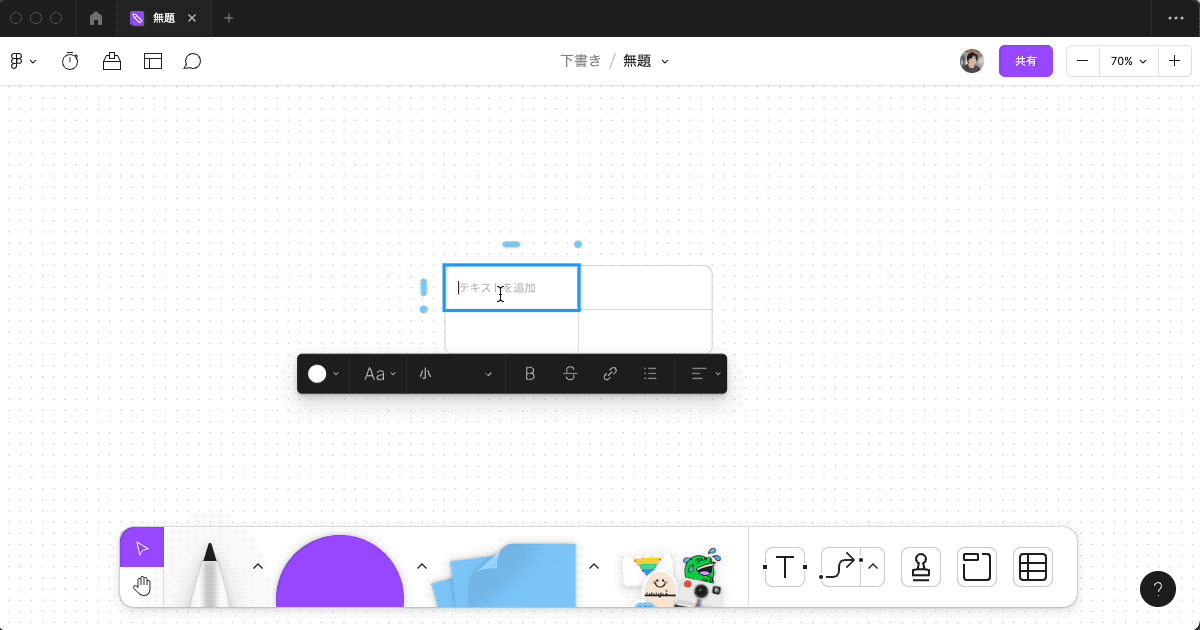The image size is (1200, 630).
Task: Click the row handle left of the table
Action: pos(424,288)
